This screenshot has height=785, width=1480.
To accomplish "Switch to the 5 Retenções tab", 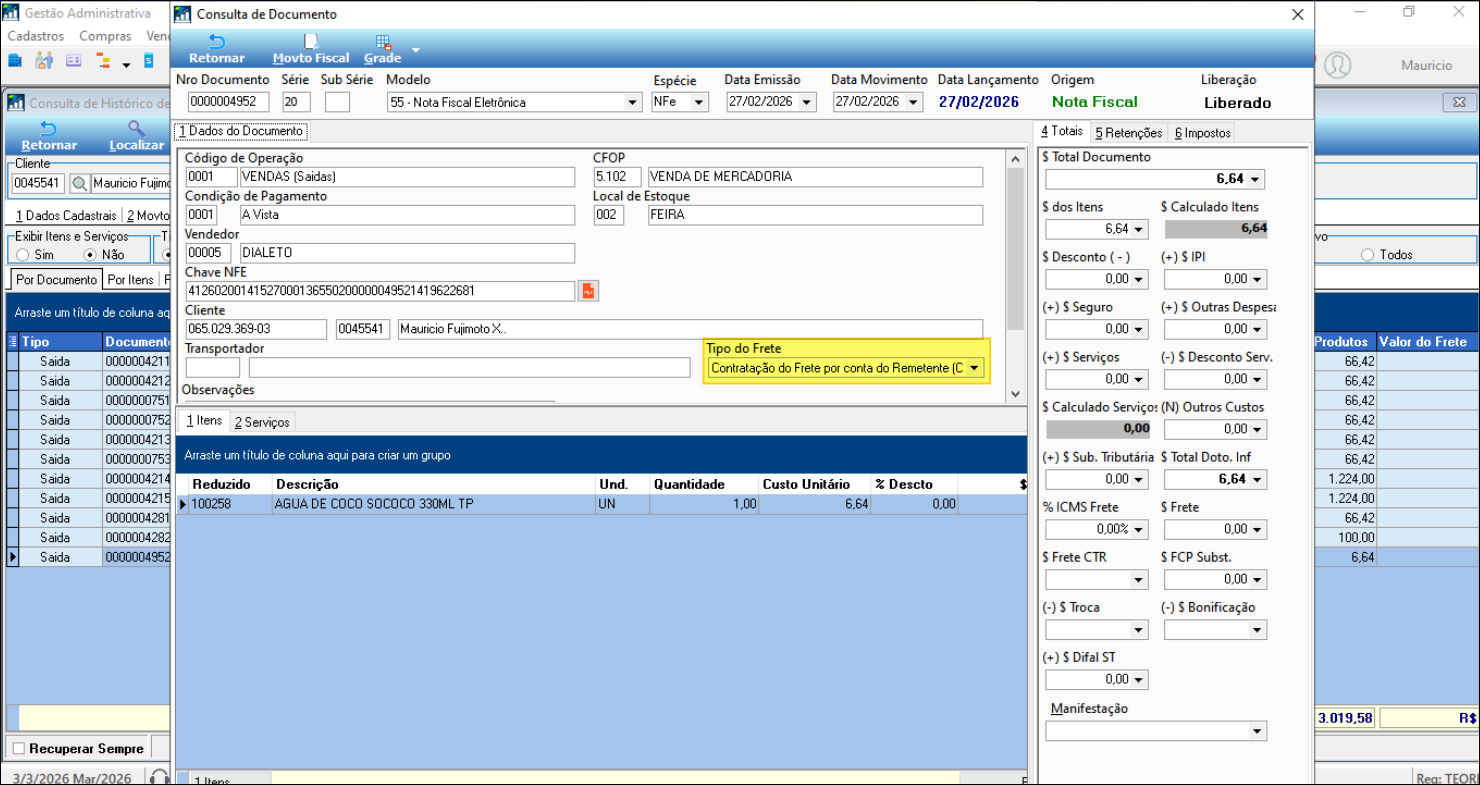I will (1128, 132).
